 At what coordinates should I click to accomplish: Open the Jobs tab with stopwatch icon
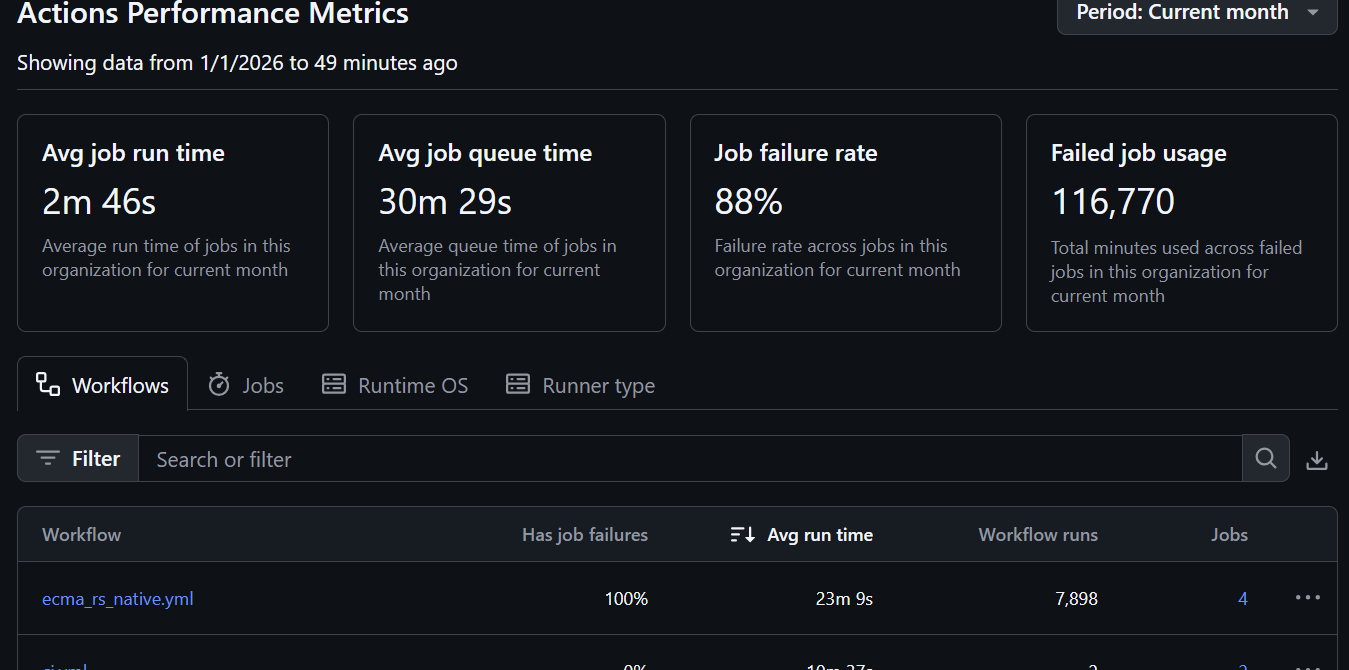pos(246,385)
